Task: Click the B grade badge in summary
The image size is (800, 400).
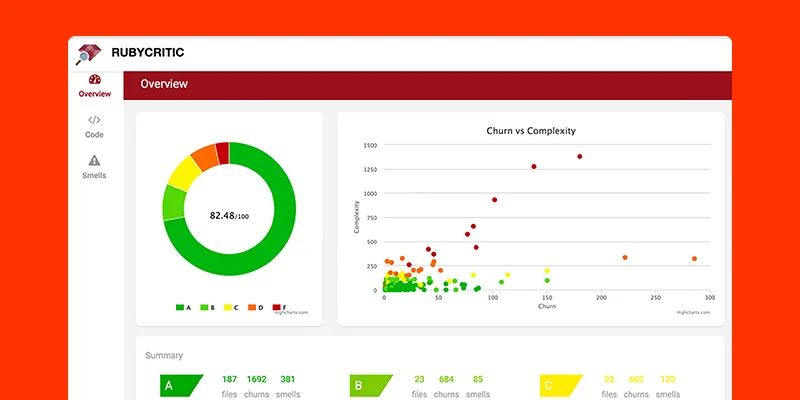Action: [x=371, y=386]
